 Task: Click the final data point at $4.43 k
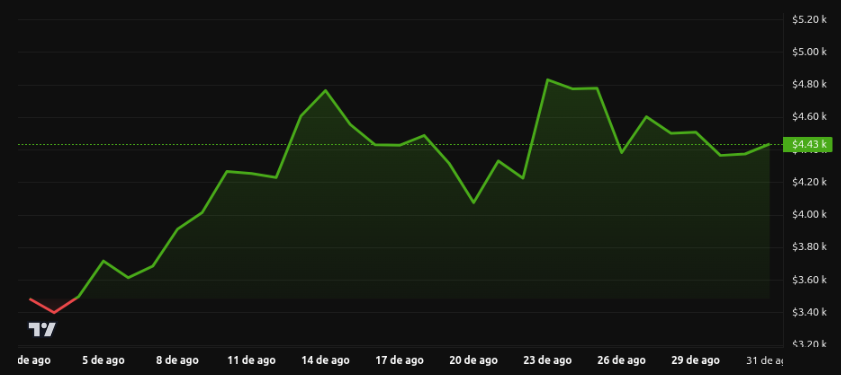pos(769,144)
